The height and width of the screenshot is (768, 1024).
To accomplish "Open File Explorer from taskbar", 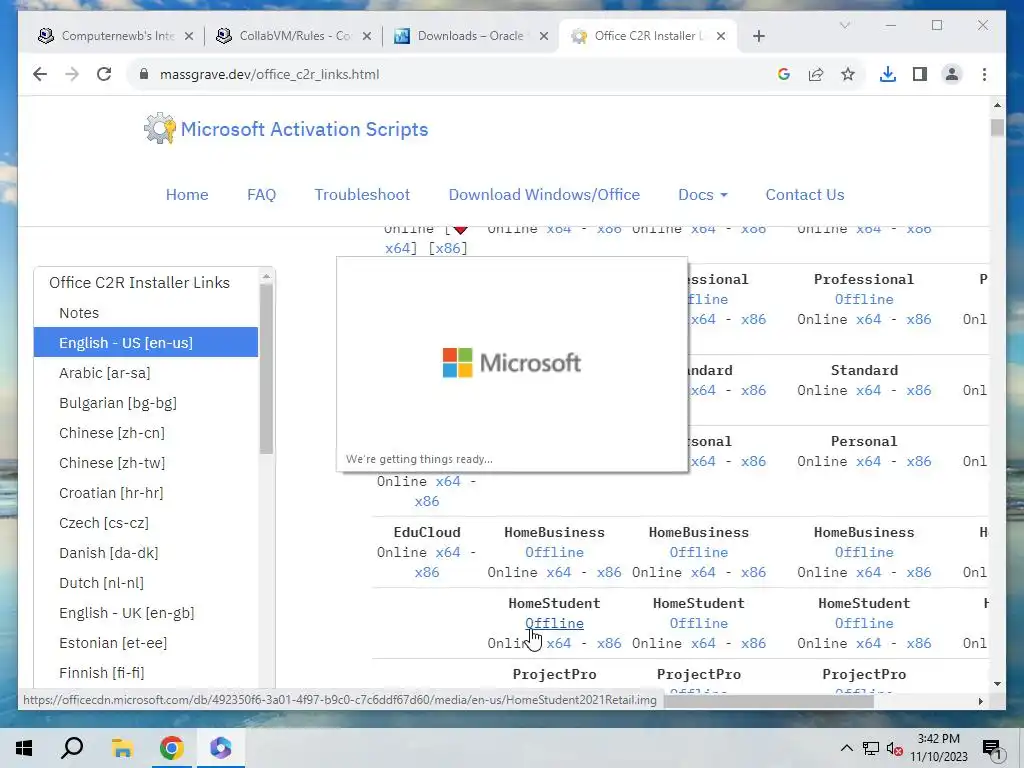I will (x=121, y=748).
